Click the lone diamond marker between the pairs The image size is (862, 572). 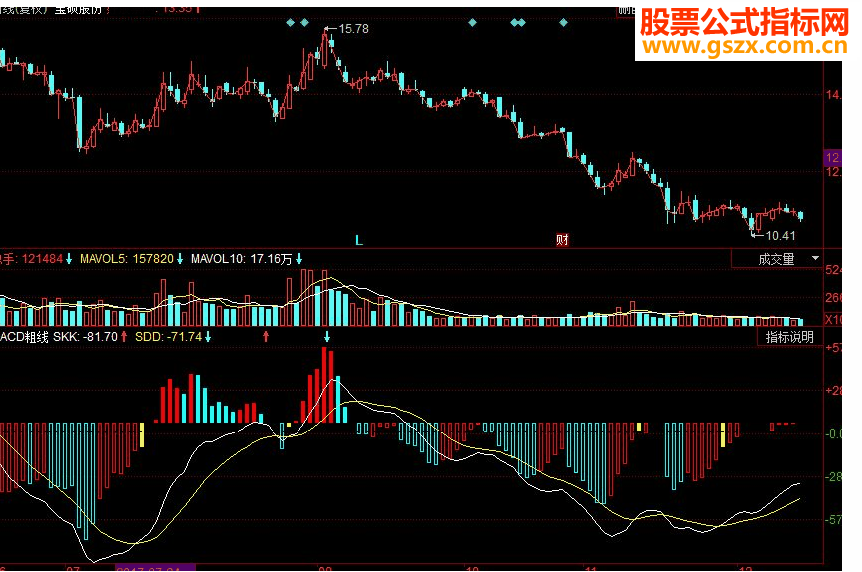(472, 23)
